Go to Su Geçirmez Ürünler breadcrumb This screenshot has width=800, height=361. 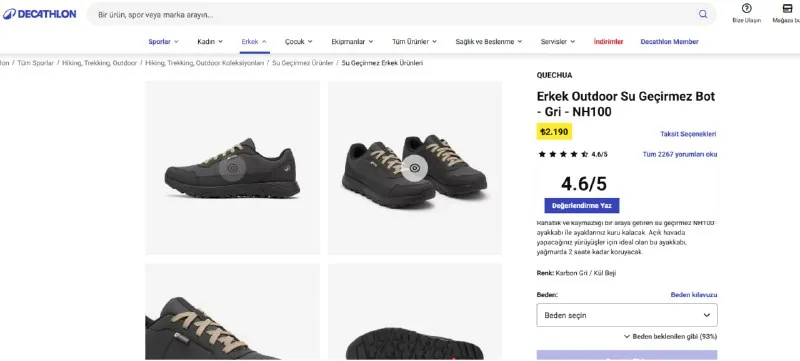point(303,63)
